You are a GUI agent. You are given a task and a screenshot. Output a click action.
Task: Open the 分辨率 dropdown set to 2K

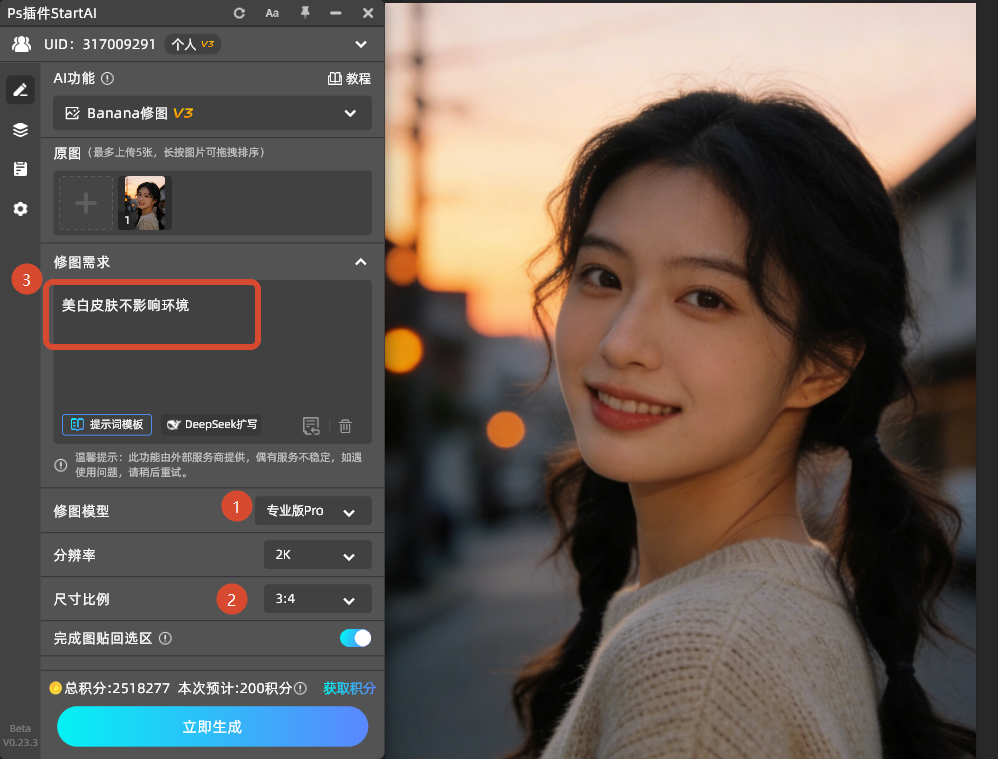pos(317,554)
